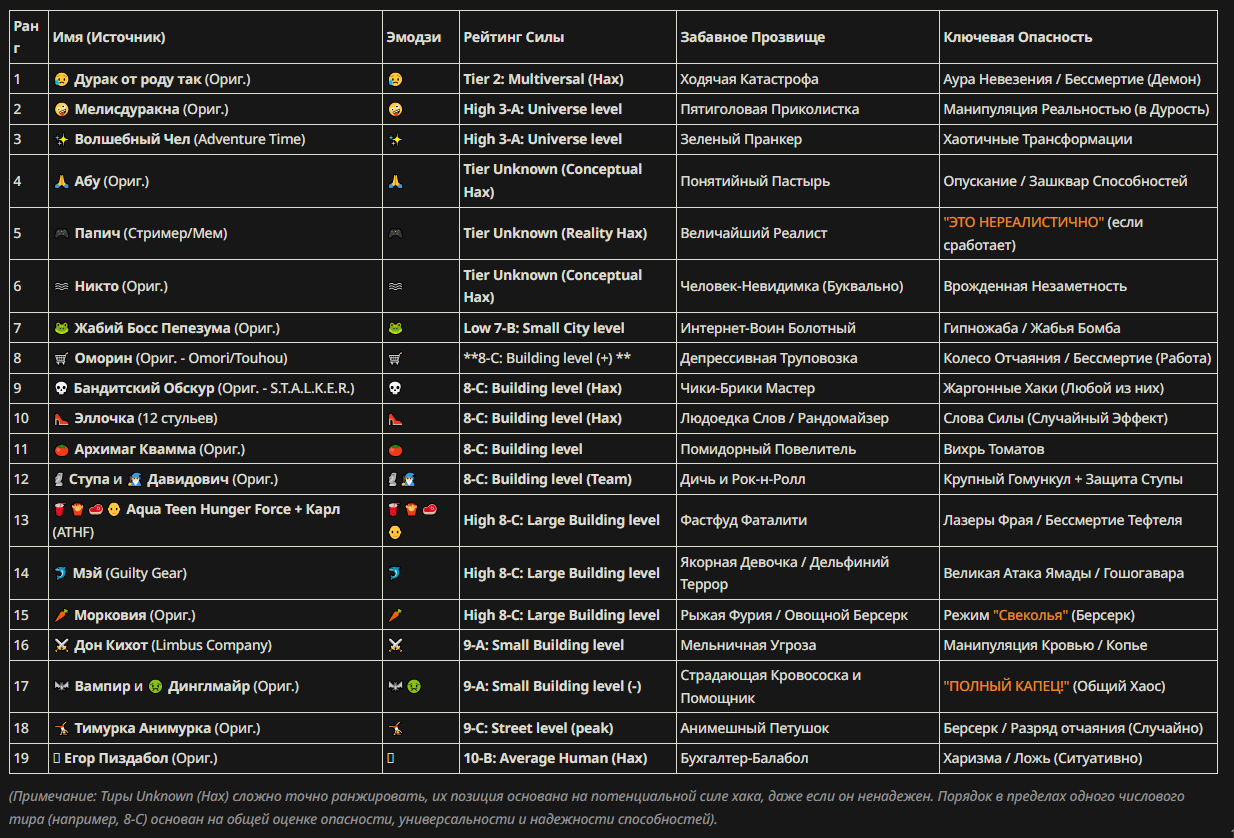Screen dimensions: 1234x838
Task: Click the orange "ПОЛНЫЙ КАПЕЦ!" text
Action: tap(1007, 686)
